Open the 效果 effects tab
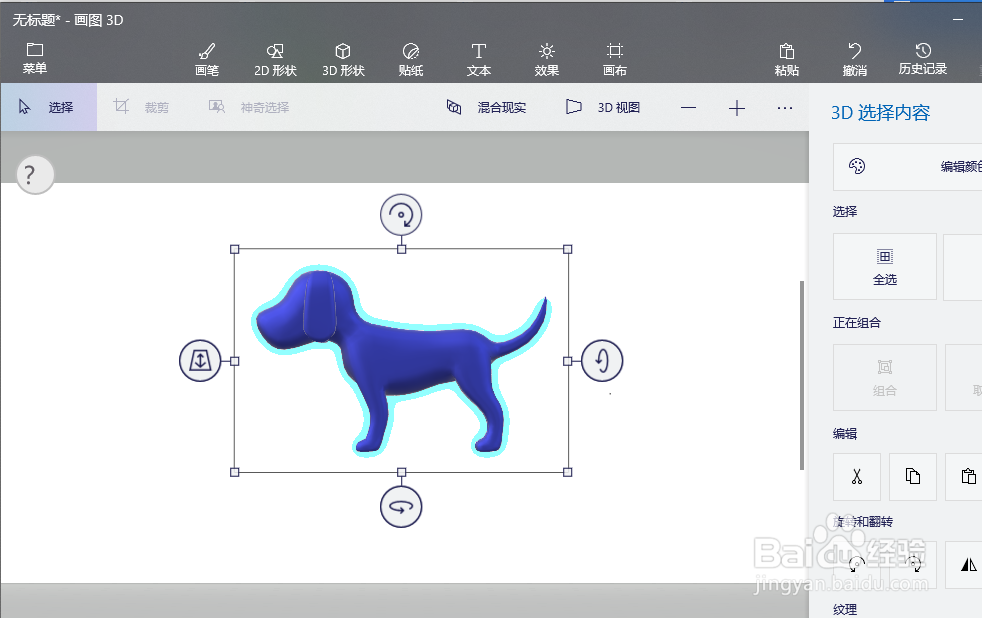This screenshot has height=618, width=982. point(547,59)
